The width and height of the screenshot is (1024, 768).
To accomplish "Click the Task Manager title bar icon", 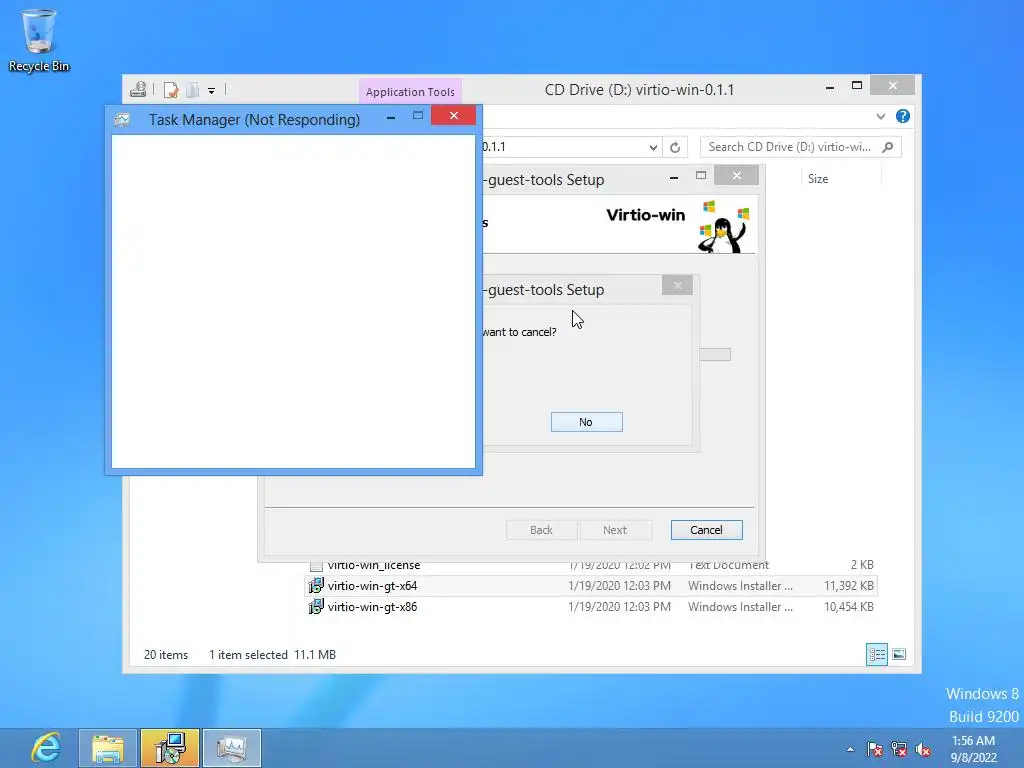I will 122,120.
